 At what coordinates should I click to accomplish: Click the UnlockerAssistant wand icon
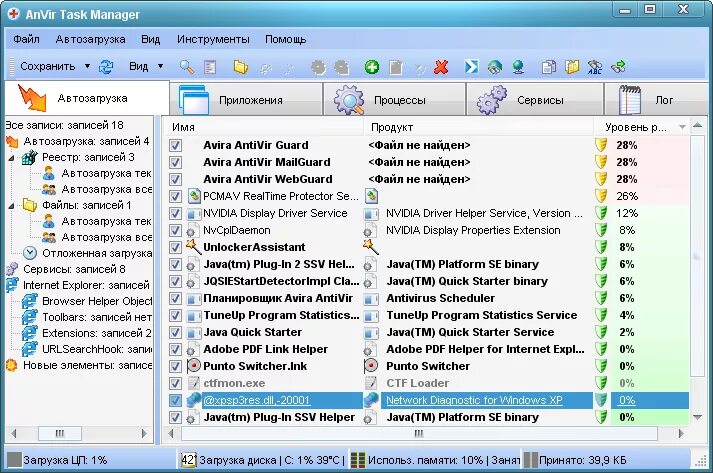[x=193, y=247]
